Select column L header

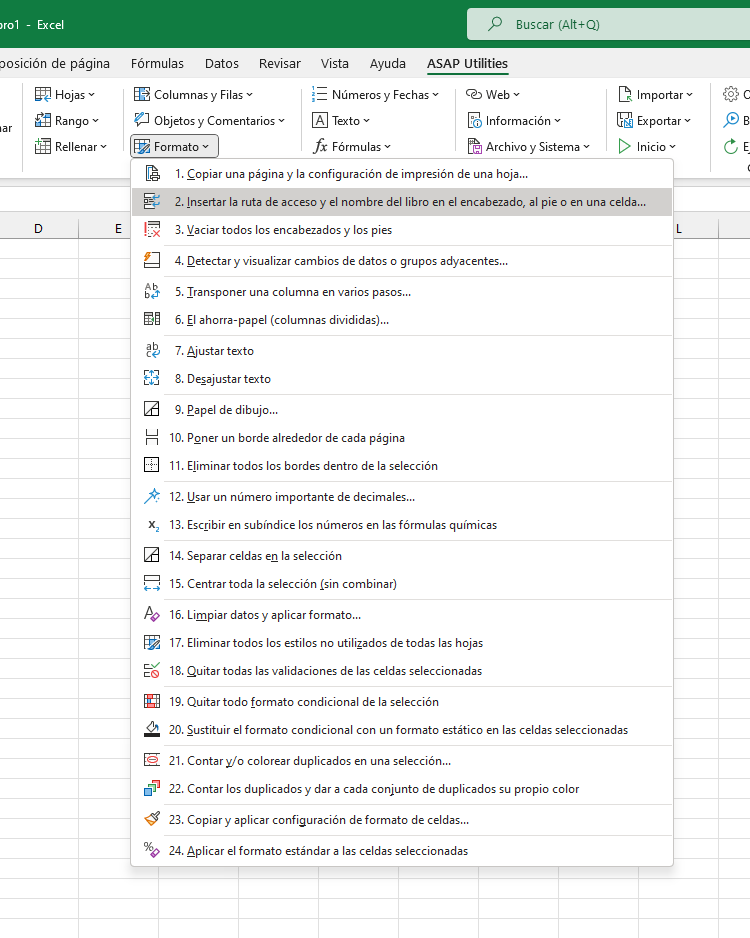[695, 229]
